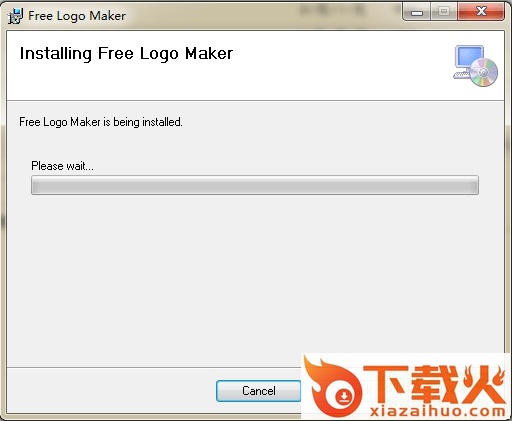
Task: Click the installation progress bar
Action: [255, 185]
